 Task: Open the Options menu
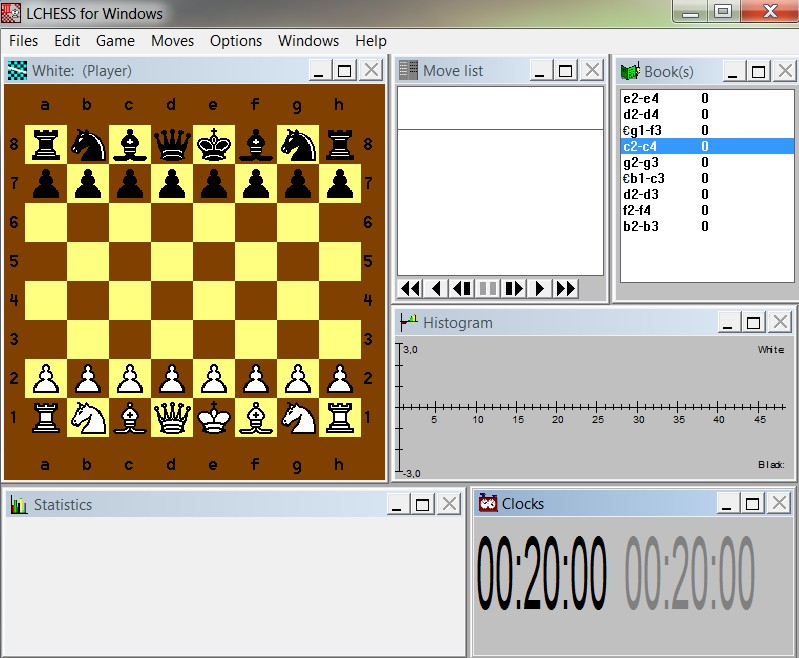coord(236,41)
